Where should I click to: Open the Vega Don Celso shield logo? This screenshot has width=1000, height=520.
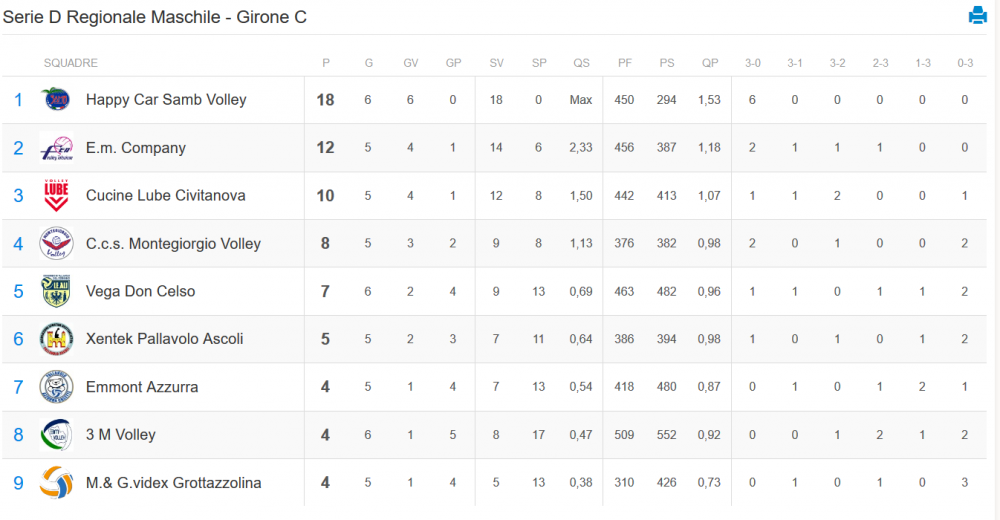click(56, 291)
